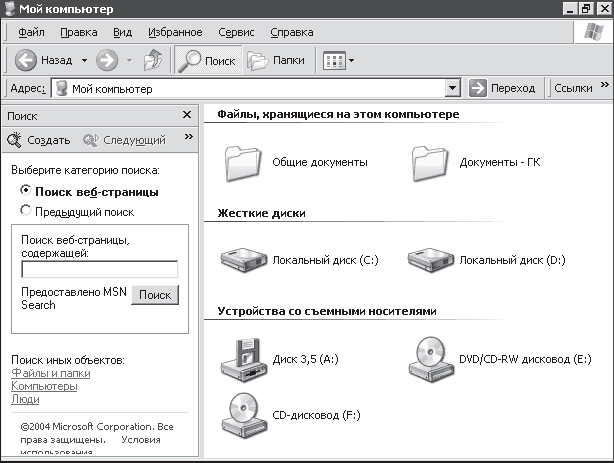Show the Folders pane

[276, 60]
